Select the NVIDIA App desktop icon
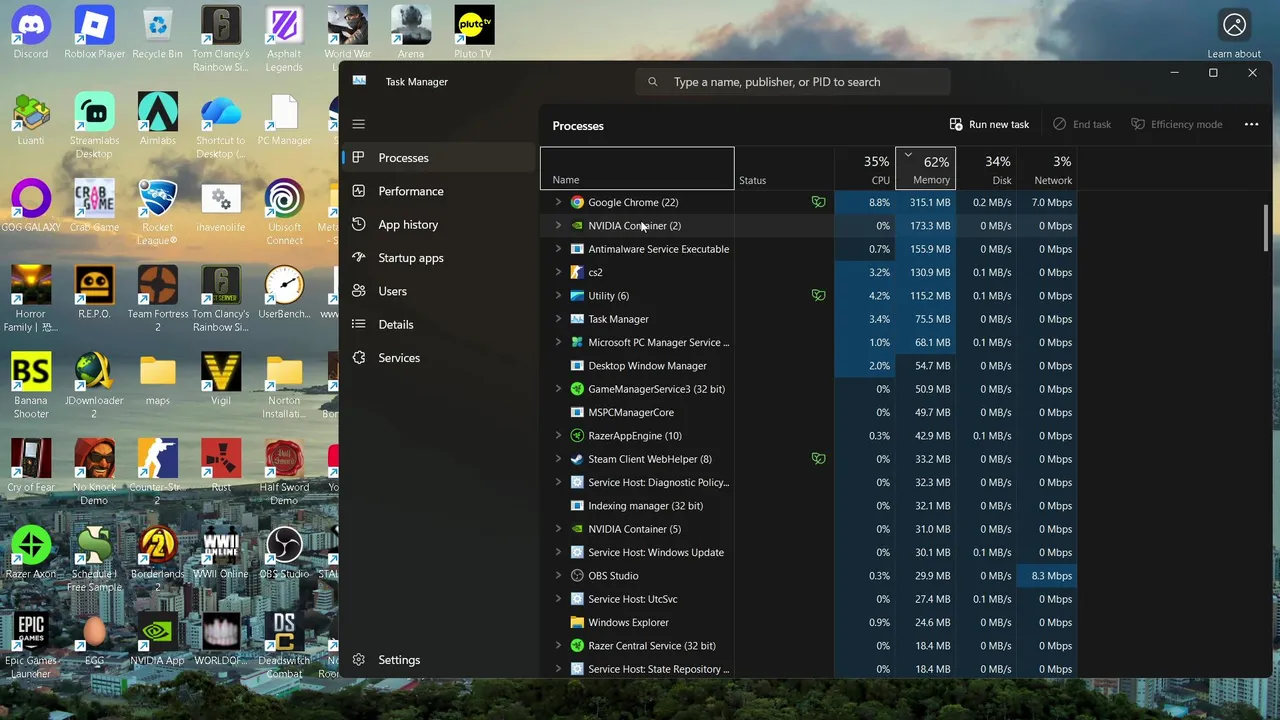 coord(157,640)
